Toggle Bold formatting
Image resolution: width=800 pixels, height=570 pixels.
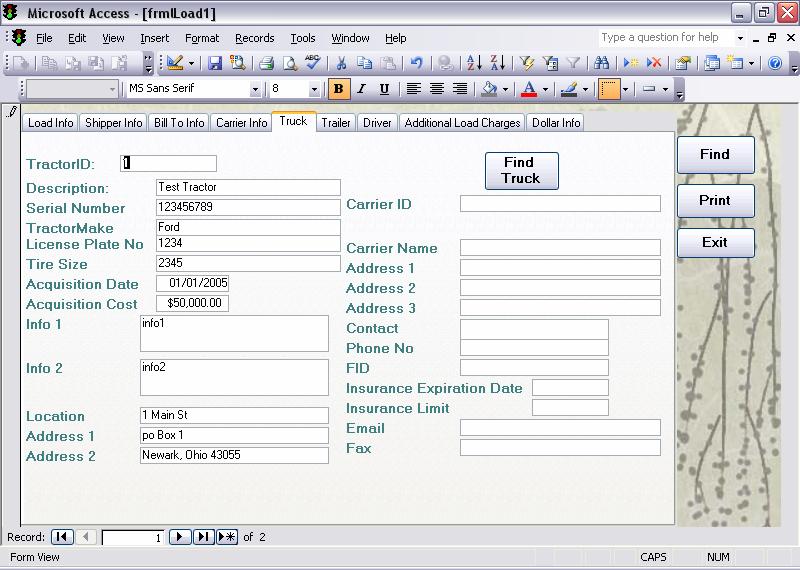coord(338,89)
